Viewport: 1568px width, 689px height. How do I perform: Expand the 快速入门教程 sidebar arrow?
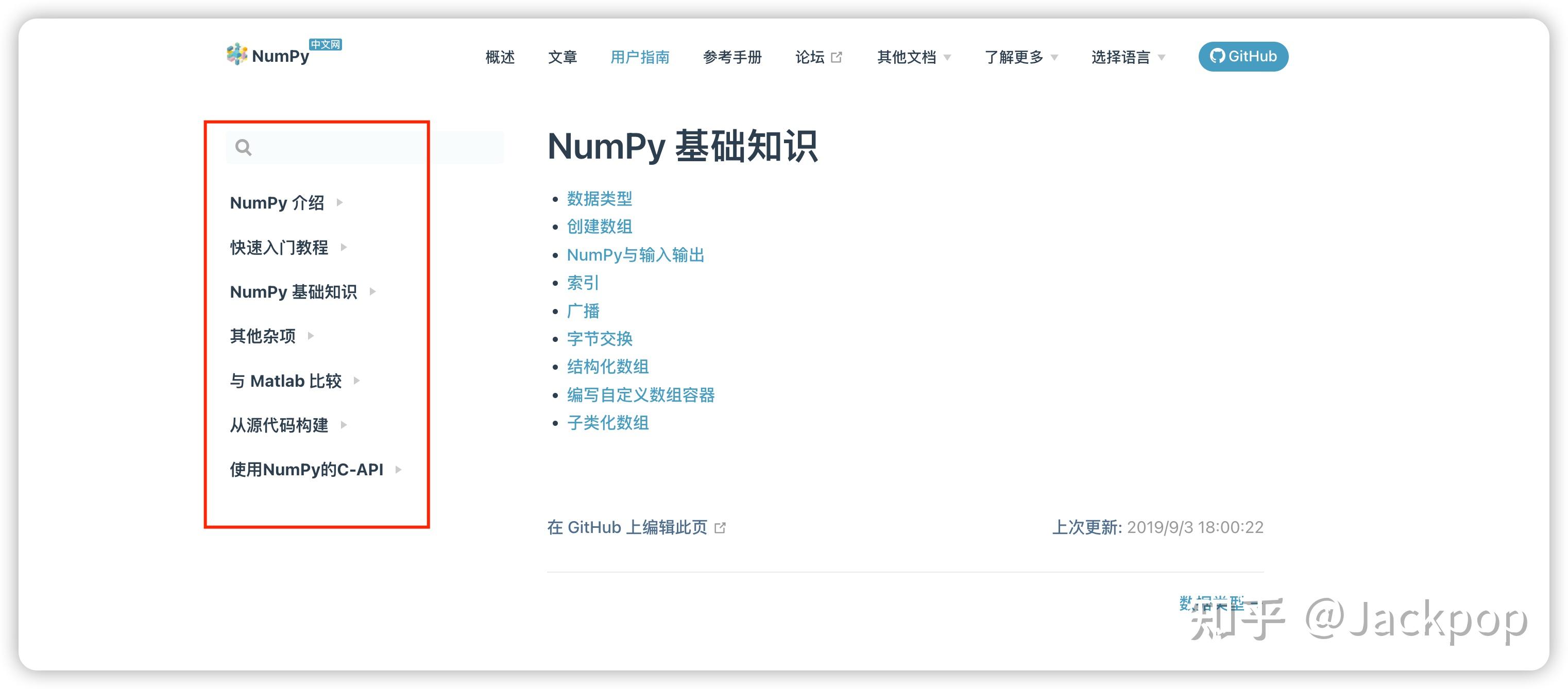[344, 247]
